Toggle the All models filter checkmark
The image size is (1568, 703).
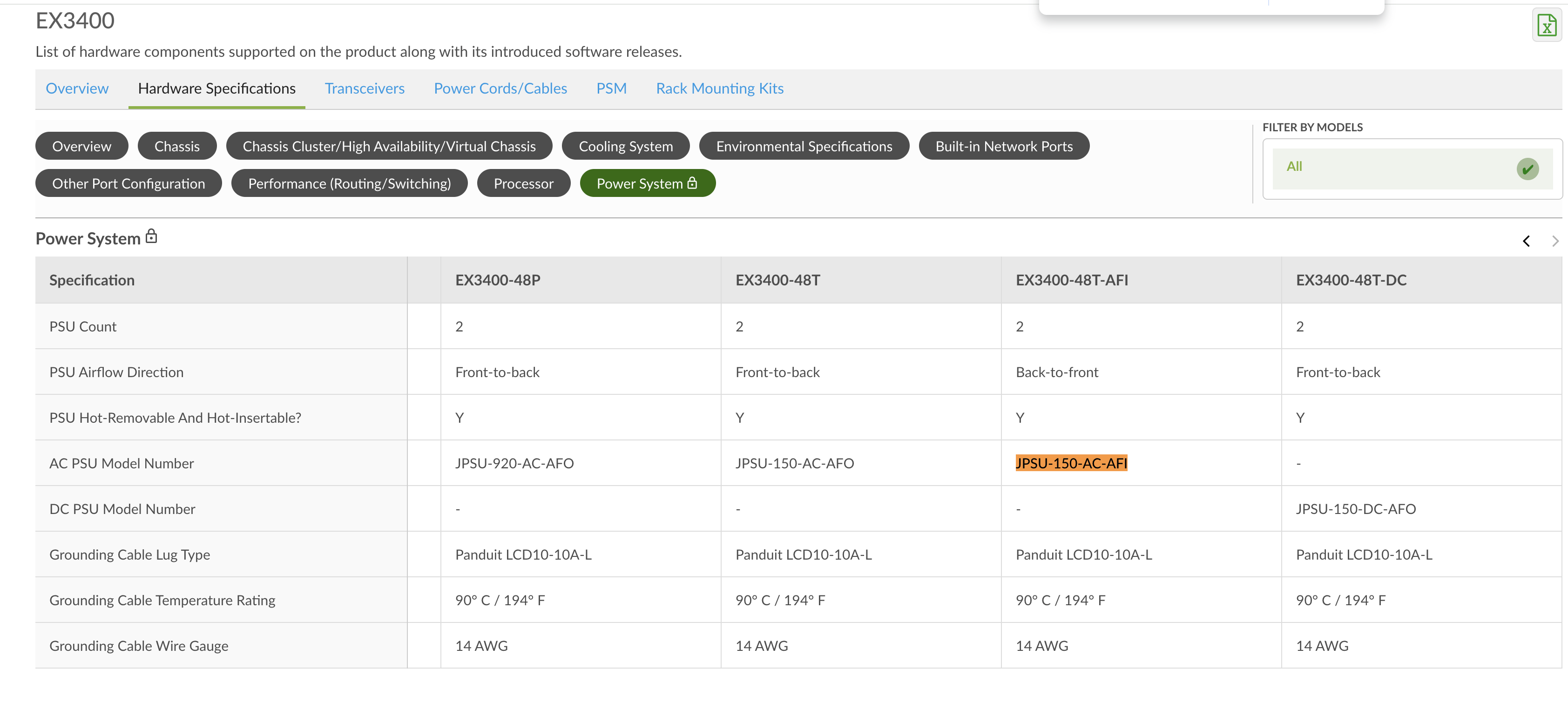coord(1527,169)
